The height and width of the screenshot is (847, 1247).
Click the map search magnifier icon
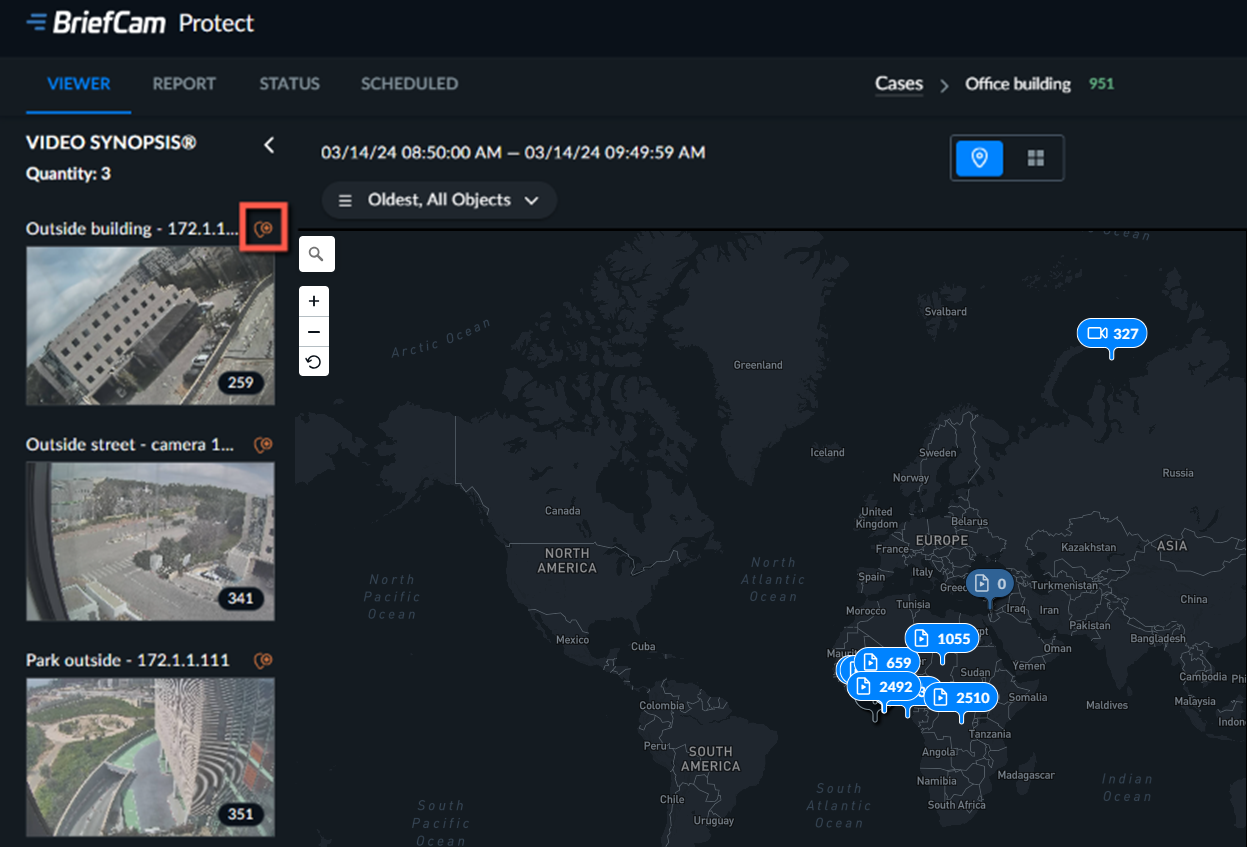316,254
